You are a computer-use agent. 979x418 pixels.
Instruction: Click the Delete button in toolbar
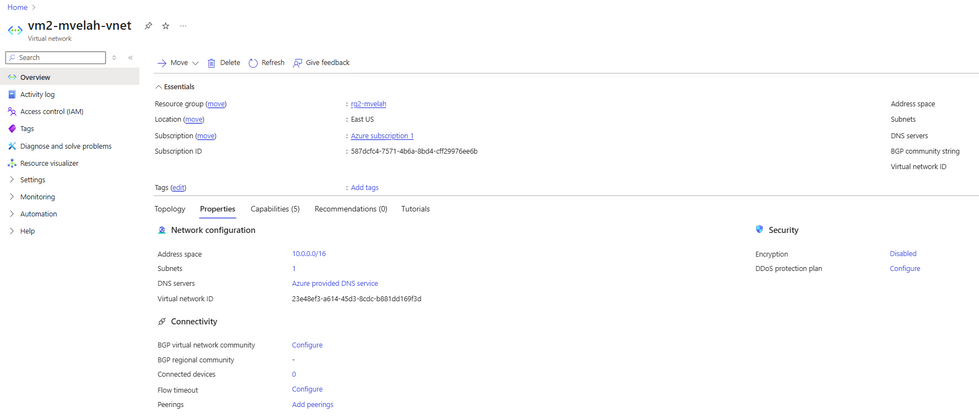[x=224, y=62]
